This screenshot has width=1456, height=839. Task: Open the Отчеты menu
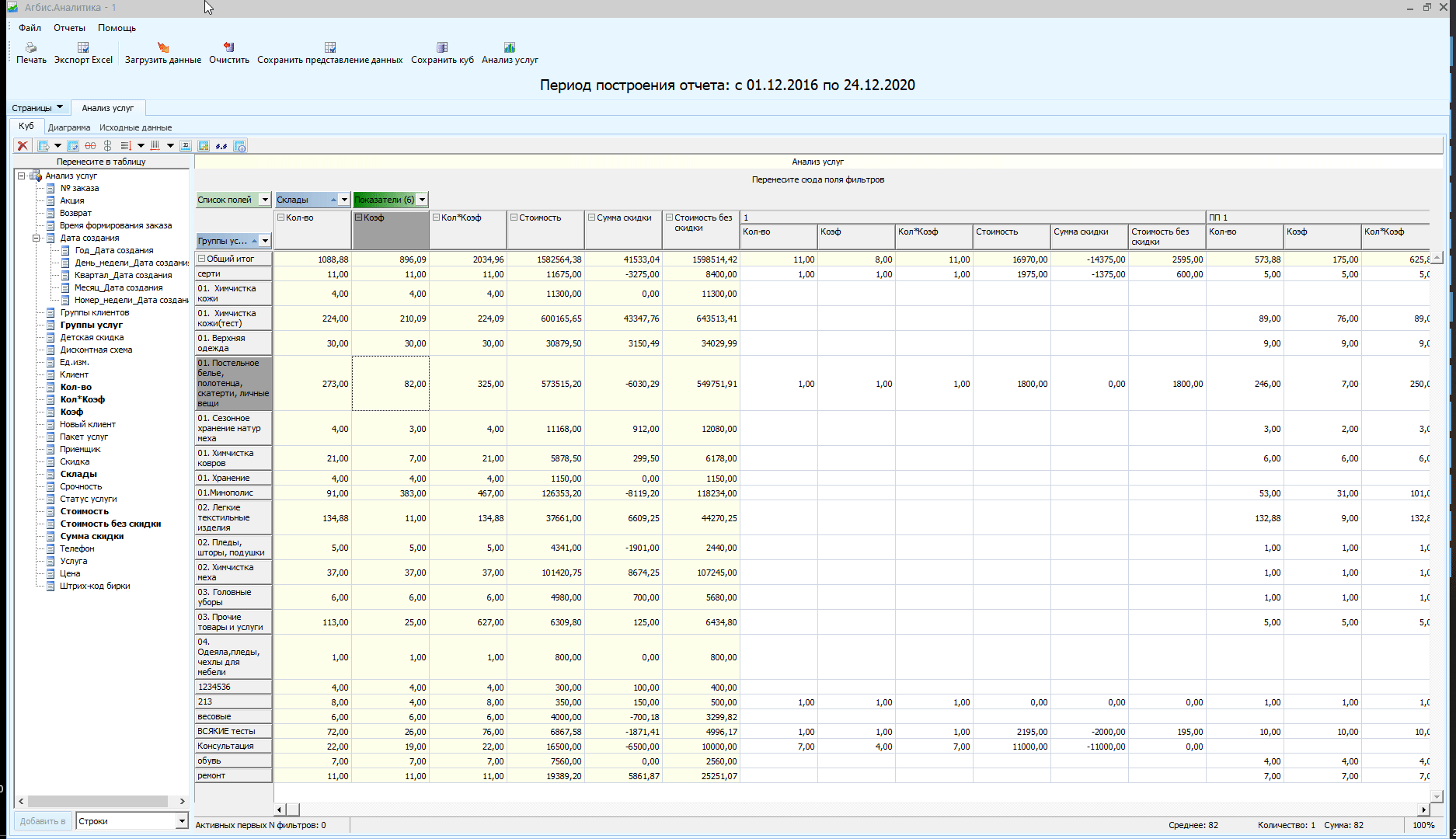69,28
